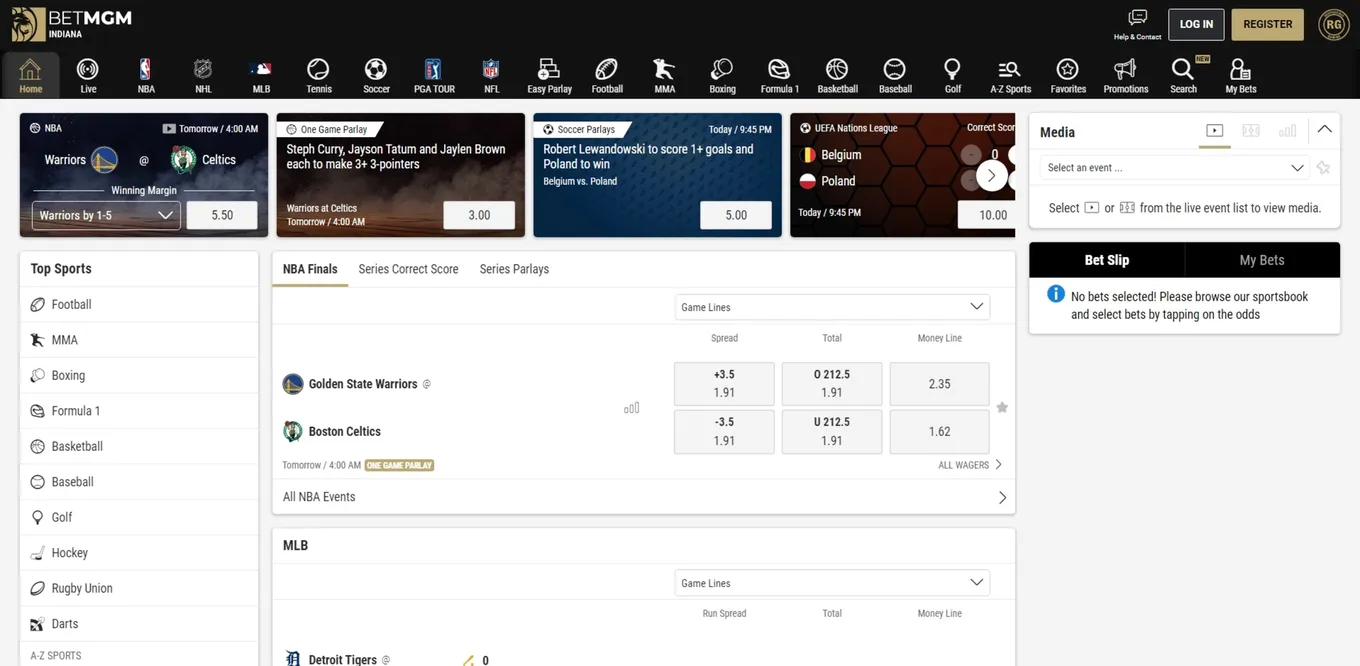This screenshot has width=1360, height=666.
Task: Open ALL WAGERS link for Warriors game
Action: (x=970, y=465)
